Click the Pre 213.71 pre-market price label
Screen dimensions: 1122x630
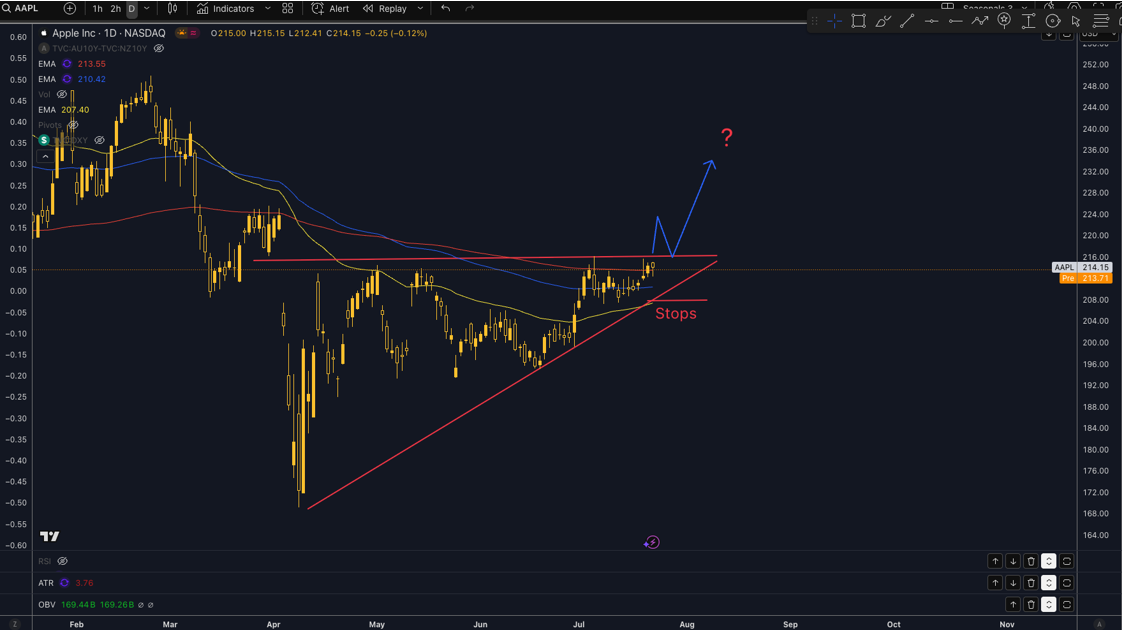(x=1086, y=278)
